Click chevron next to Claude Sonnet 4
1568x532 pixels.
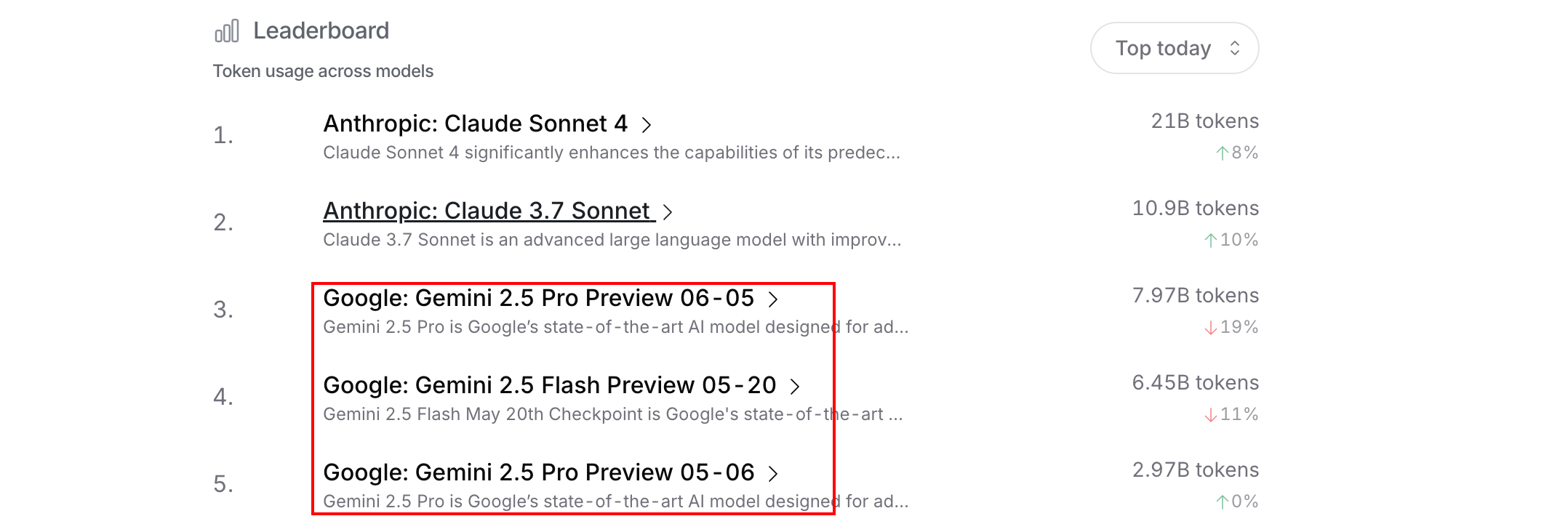(647, 125)
